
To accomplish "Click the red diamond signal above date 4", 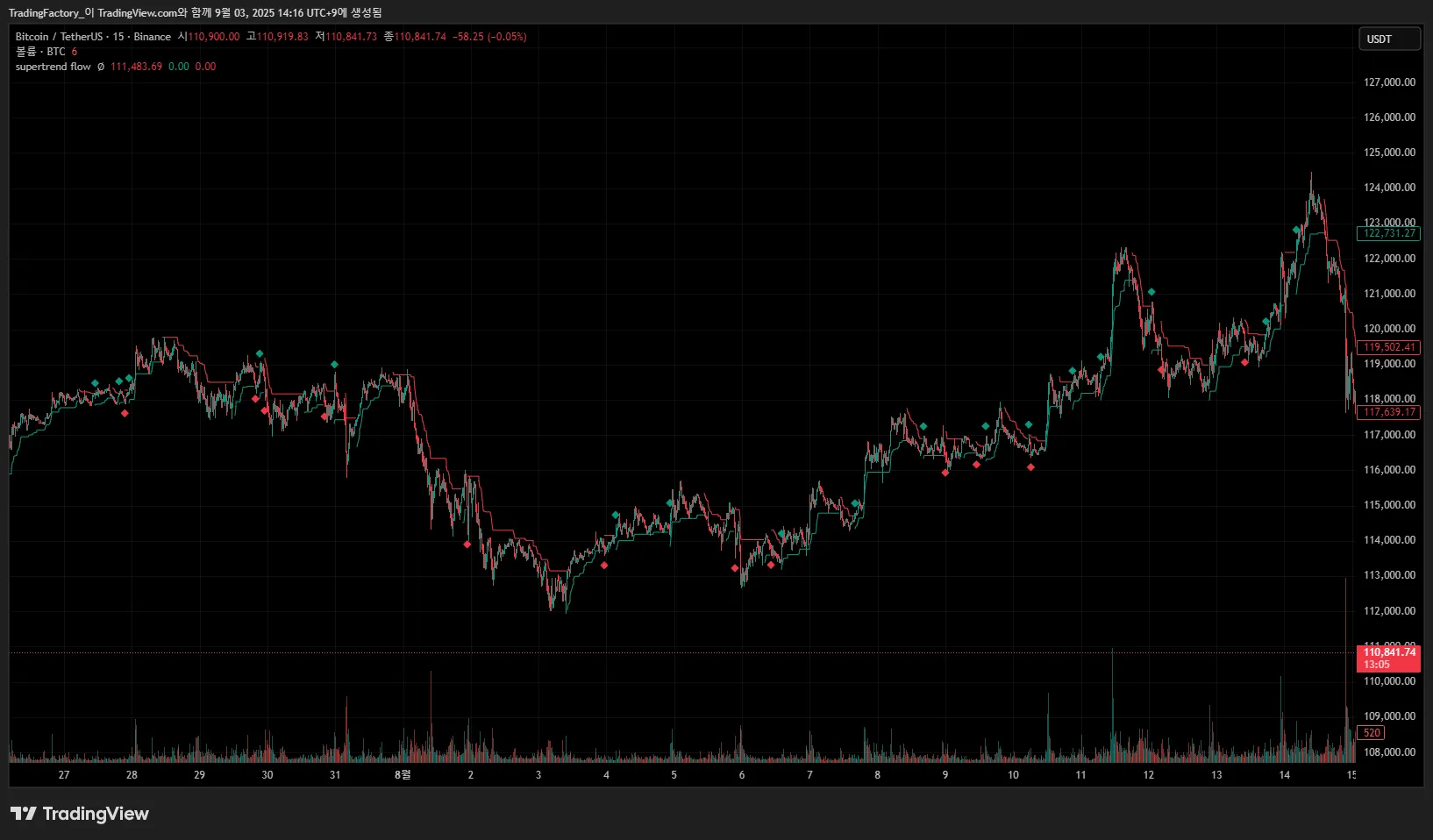I will coord(603,566).
